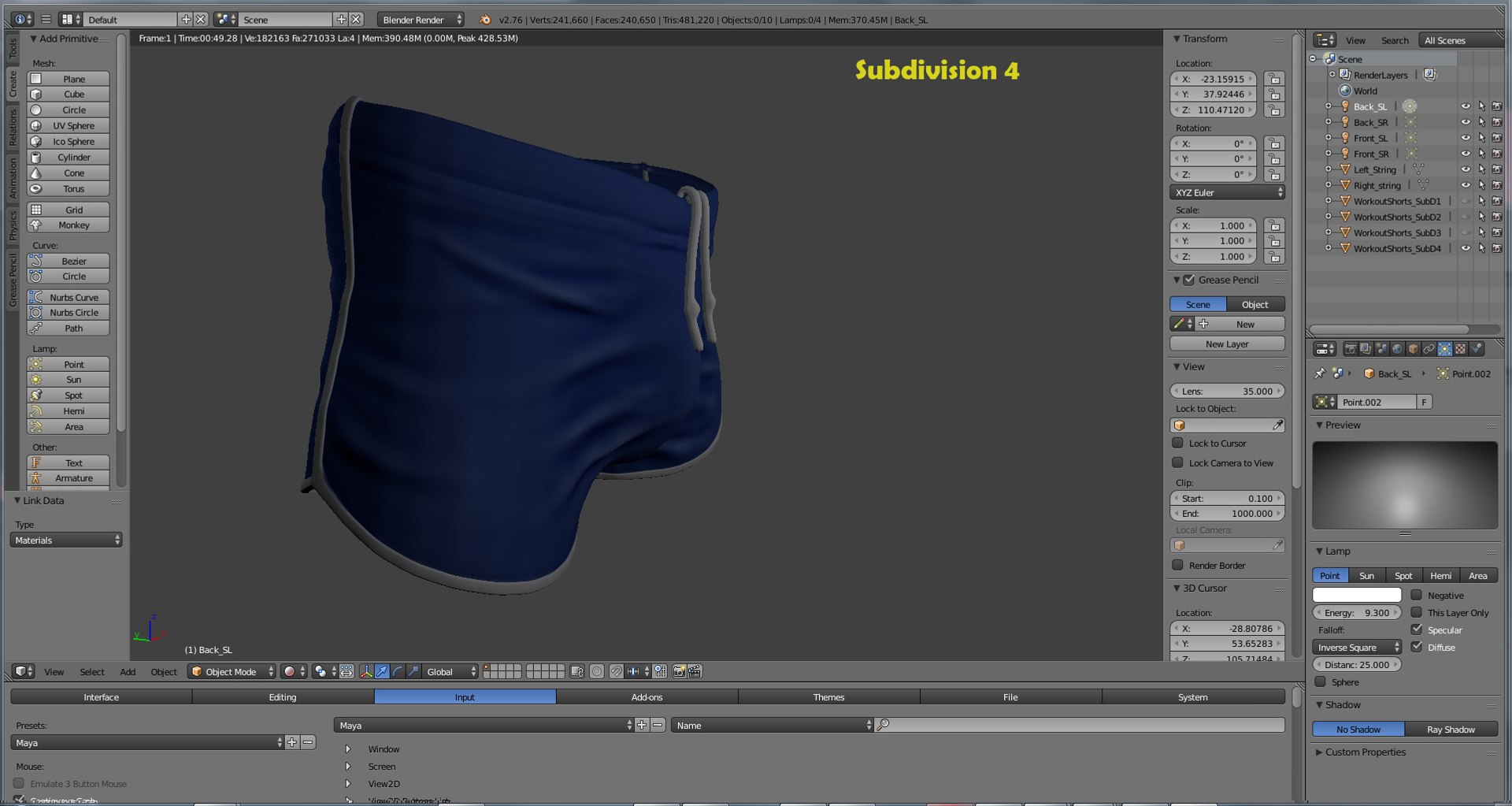Add a Monkey mesh primitive
Screen dimensions: 1512x806
click(68, 225)
